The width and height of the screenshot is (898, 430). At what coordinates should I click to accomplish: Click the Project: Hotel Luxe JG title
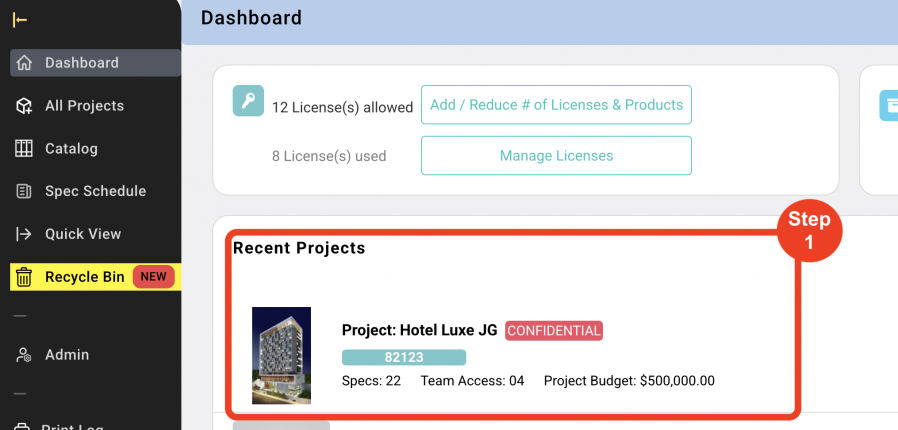pos(419,330)
